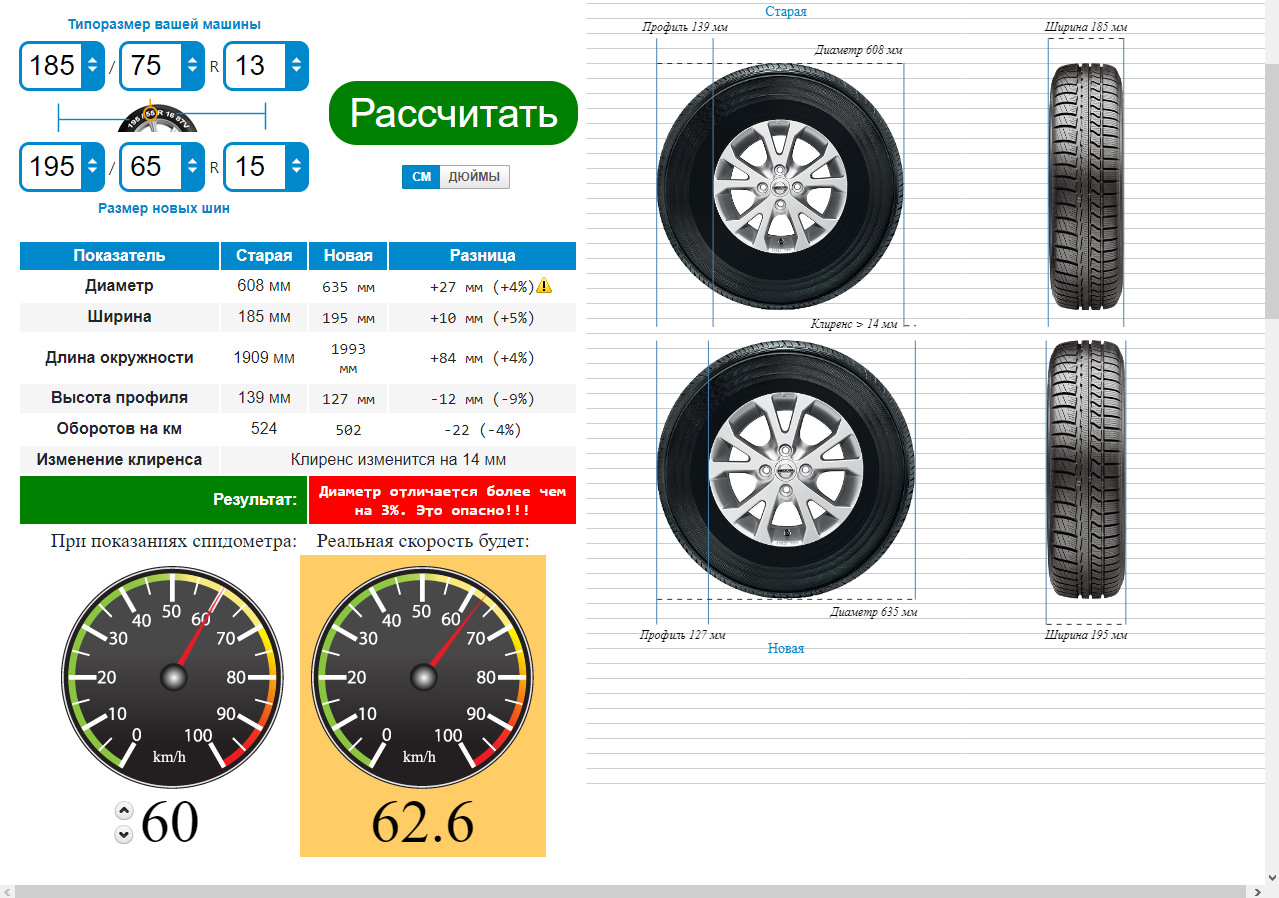The image size is (1279, 898).
Task: Open old rim diameter dropdown showing 13
Action: coord(266,66)
